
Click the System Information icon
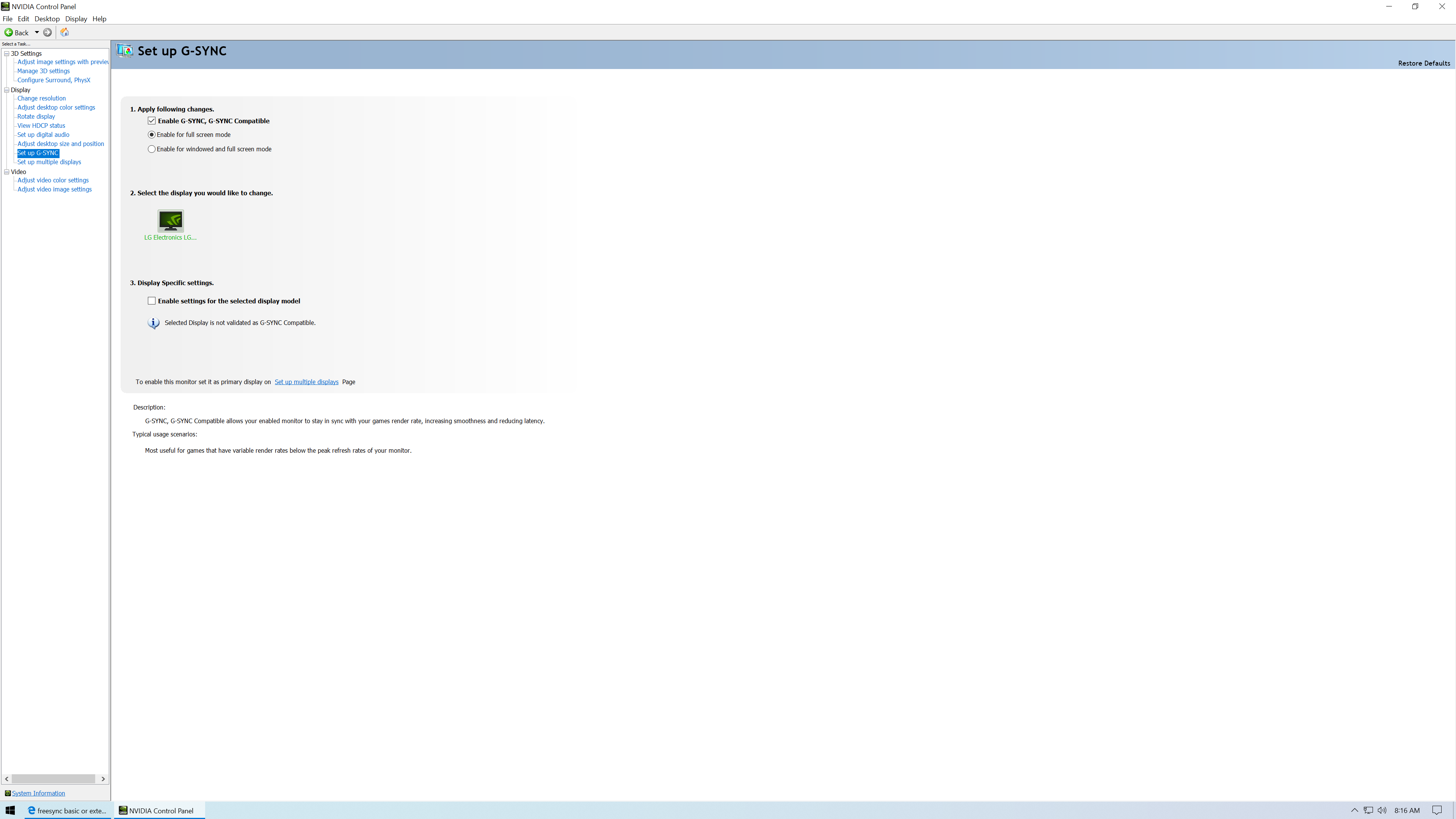[x=8, y=793]
